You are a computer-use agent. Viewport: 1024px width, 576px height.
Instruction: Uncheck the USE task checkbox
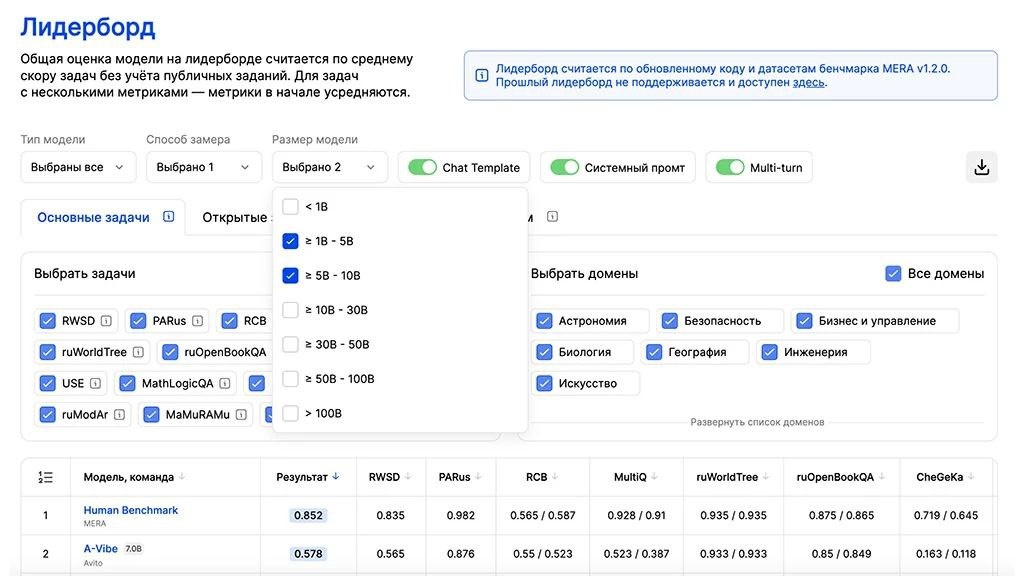pos(47,383)
